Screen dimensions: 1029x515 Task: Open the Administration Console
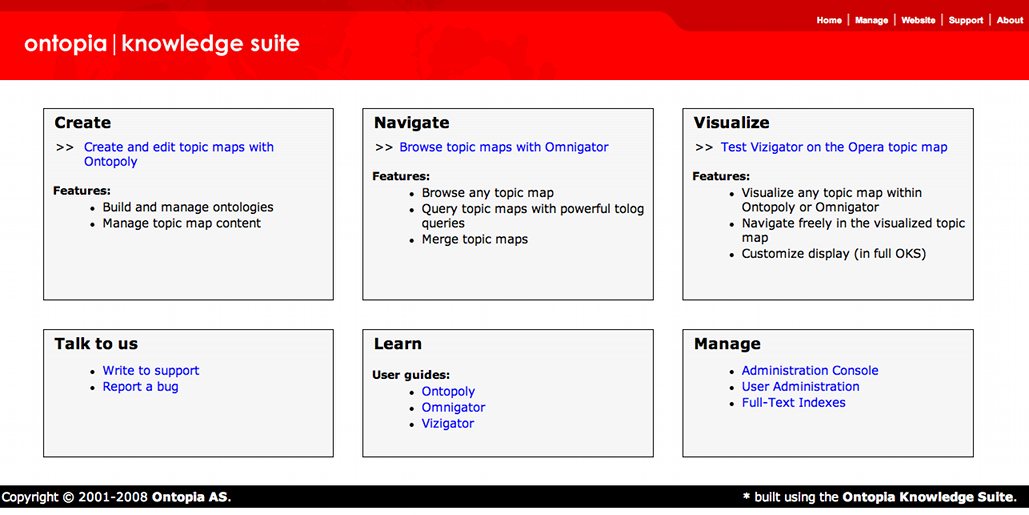[x=809, y=370]
